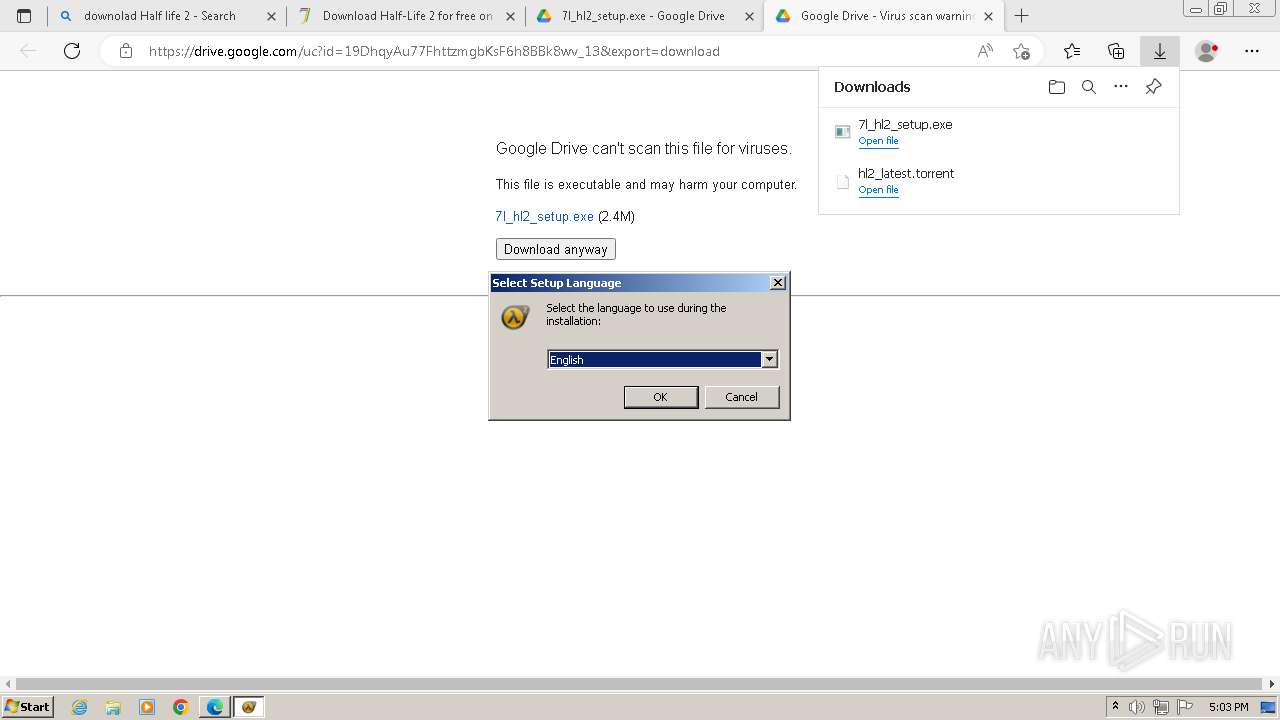Viewport: 1280px width, 720px height.
Task: Open Windows Media Player from taskbar
Action: coord(147,707)
